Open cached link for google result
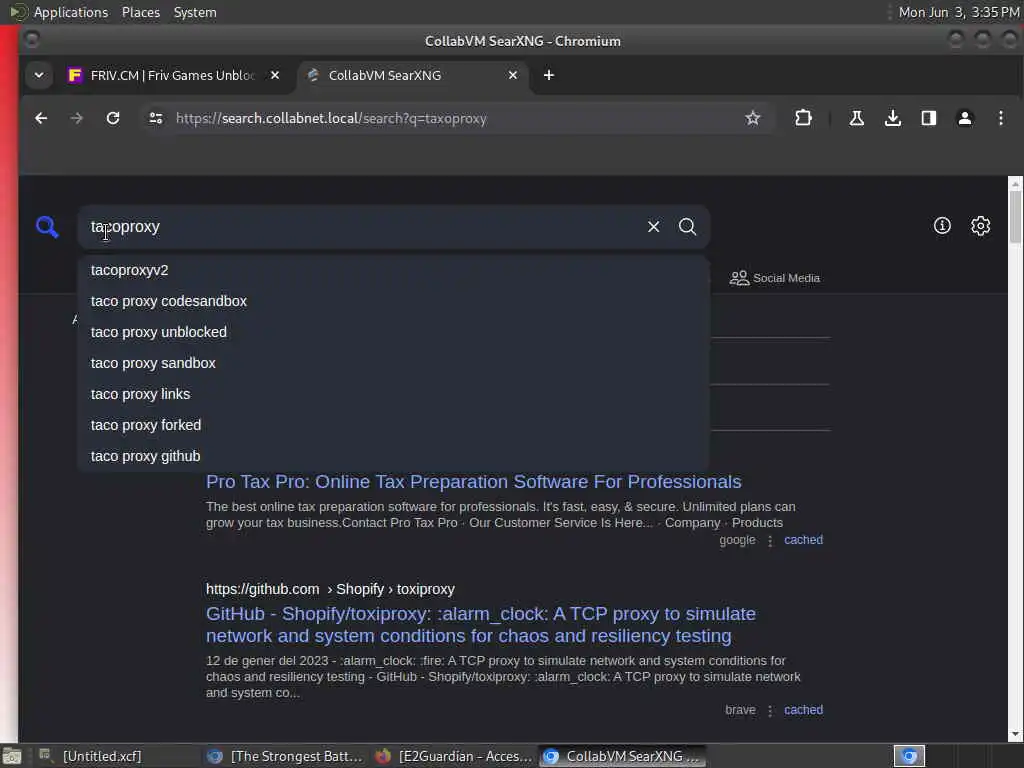This screenshot has height=768, width=1024. pos(803,540)
